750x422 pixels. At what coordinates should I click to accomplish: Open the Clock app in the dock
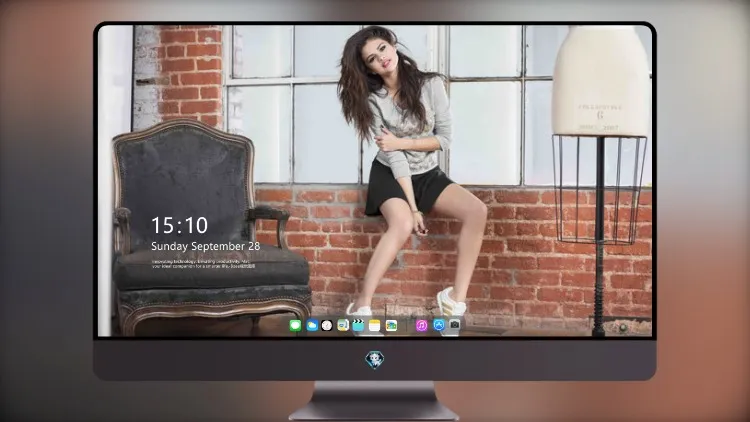pos(327,325)
